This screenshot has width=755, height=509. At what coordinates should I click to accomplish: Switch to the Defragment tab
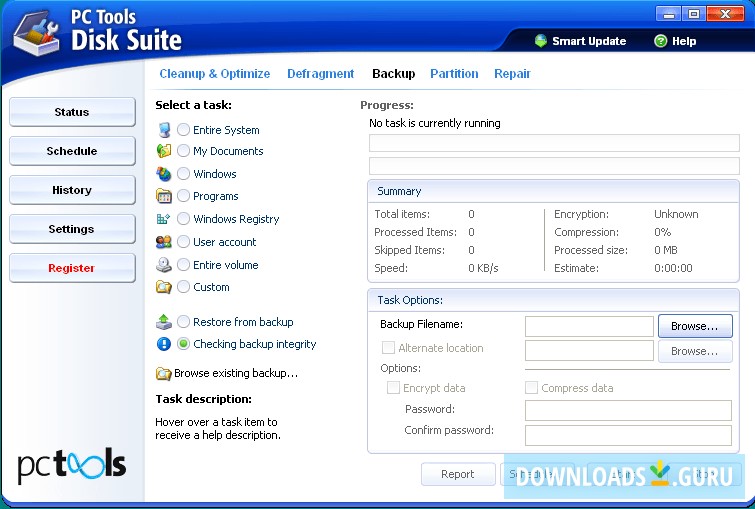(321, 74)
